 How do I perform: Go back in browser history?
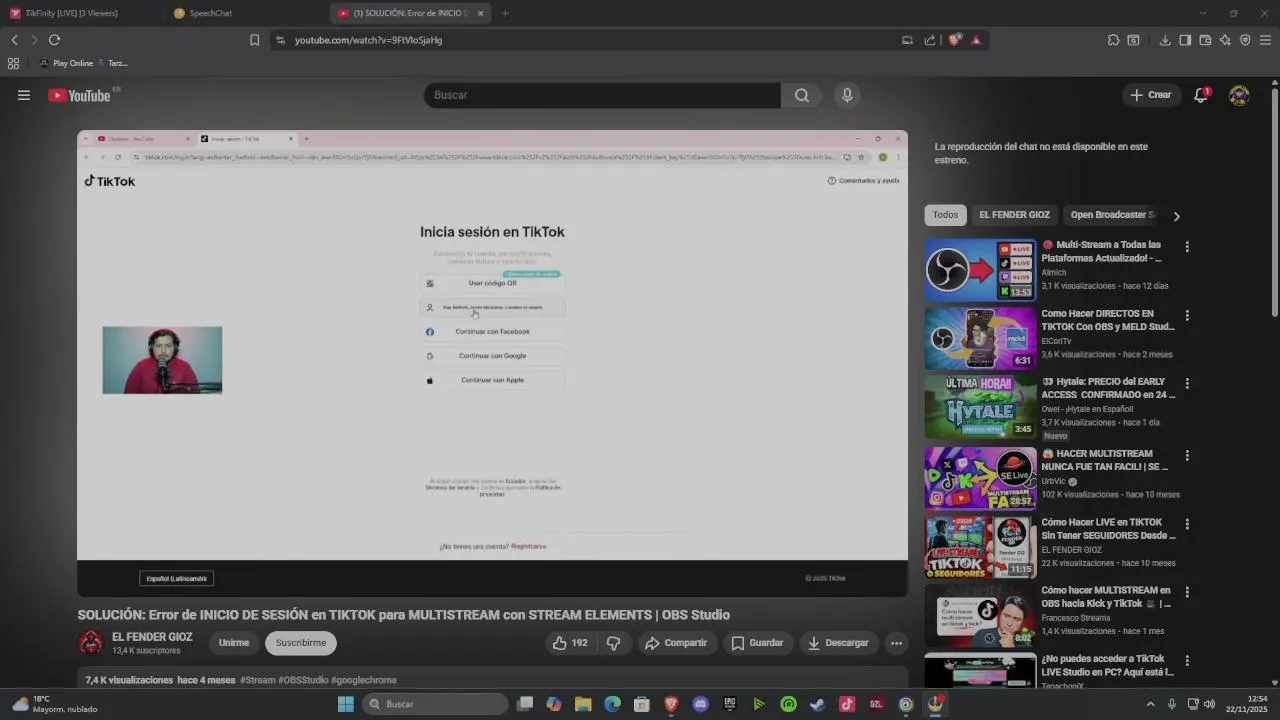14,40
